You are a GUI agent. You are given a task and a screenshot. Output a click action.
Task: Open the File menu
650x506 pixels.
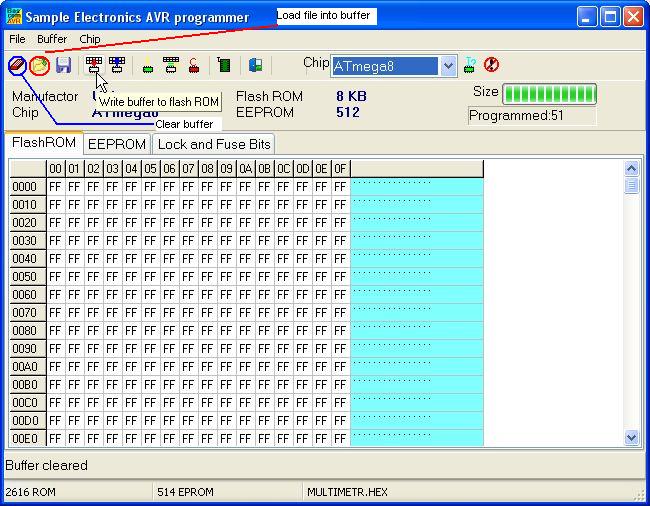click(17, 39)
